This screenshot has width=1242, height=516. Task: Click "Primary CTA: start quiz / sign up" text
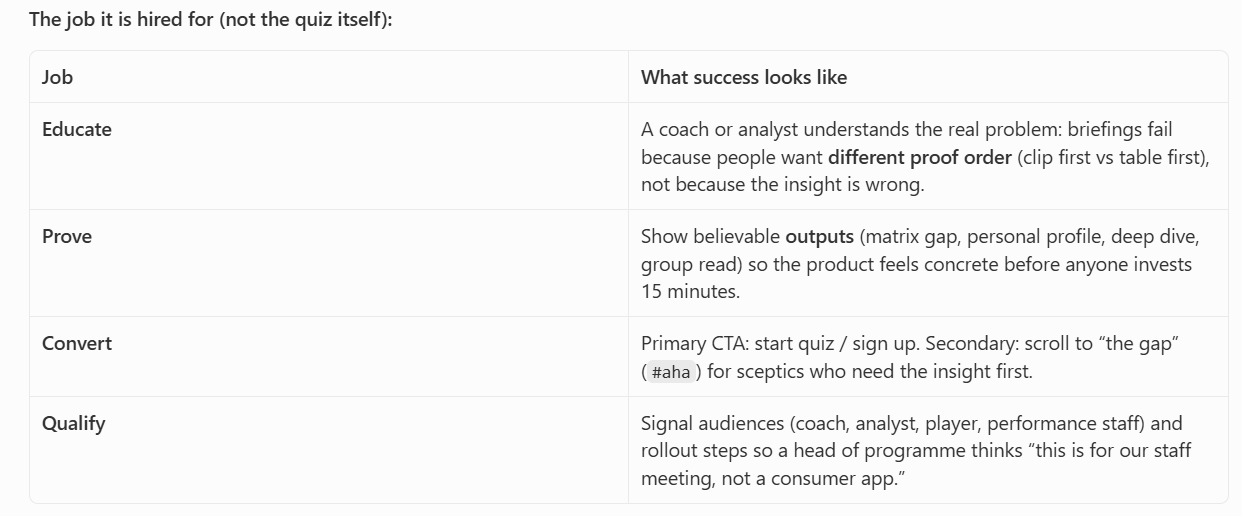[780, 343]
